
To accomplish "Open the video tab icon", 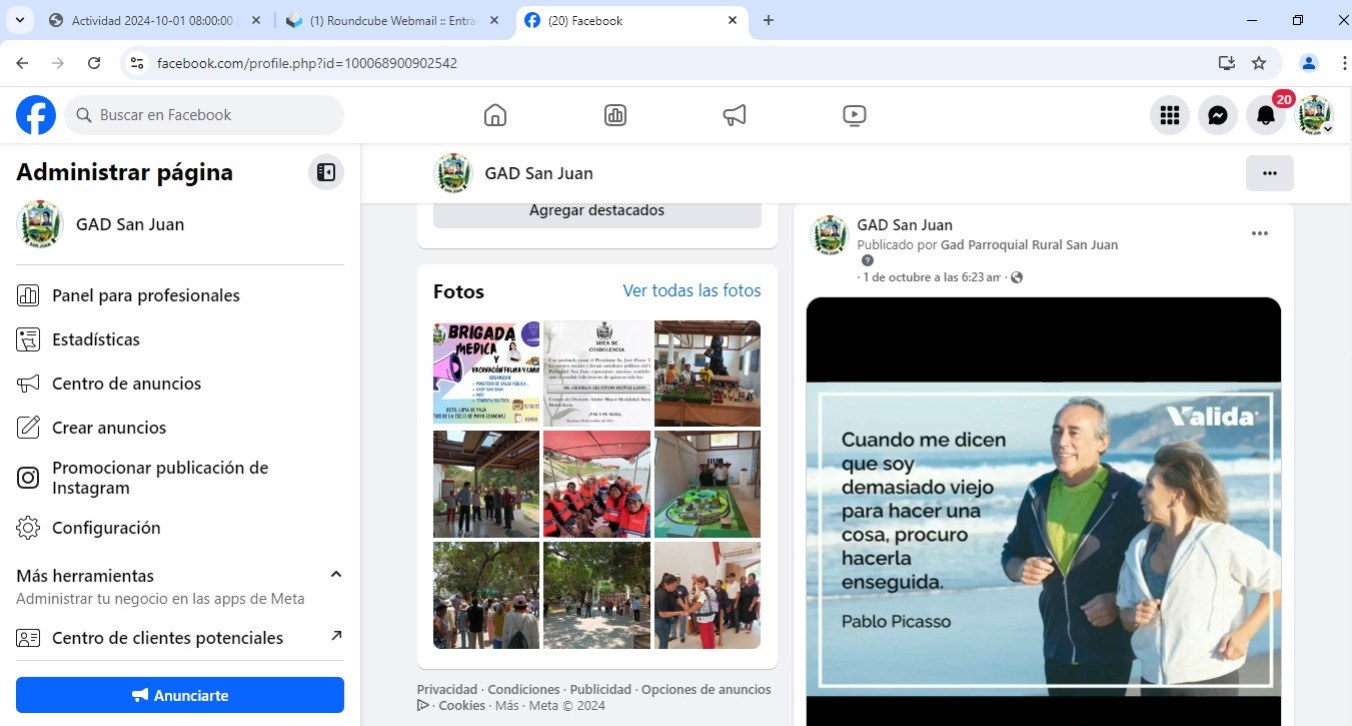I will tap(854, 115).
